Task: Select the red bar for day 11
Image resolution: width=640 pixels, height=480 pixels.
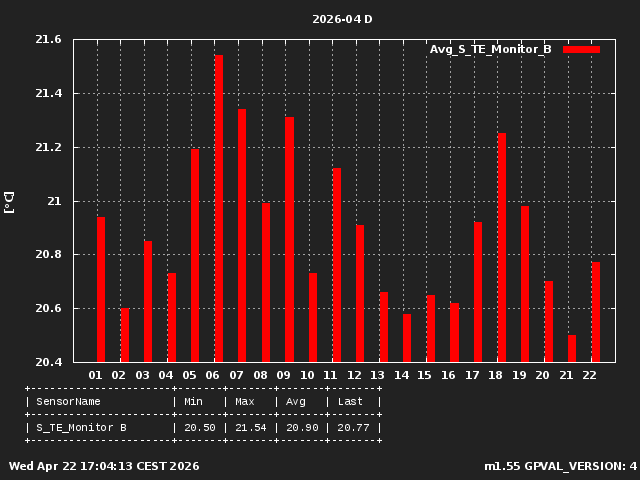Action: (337, 265)
